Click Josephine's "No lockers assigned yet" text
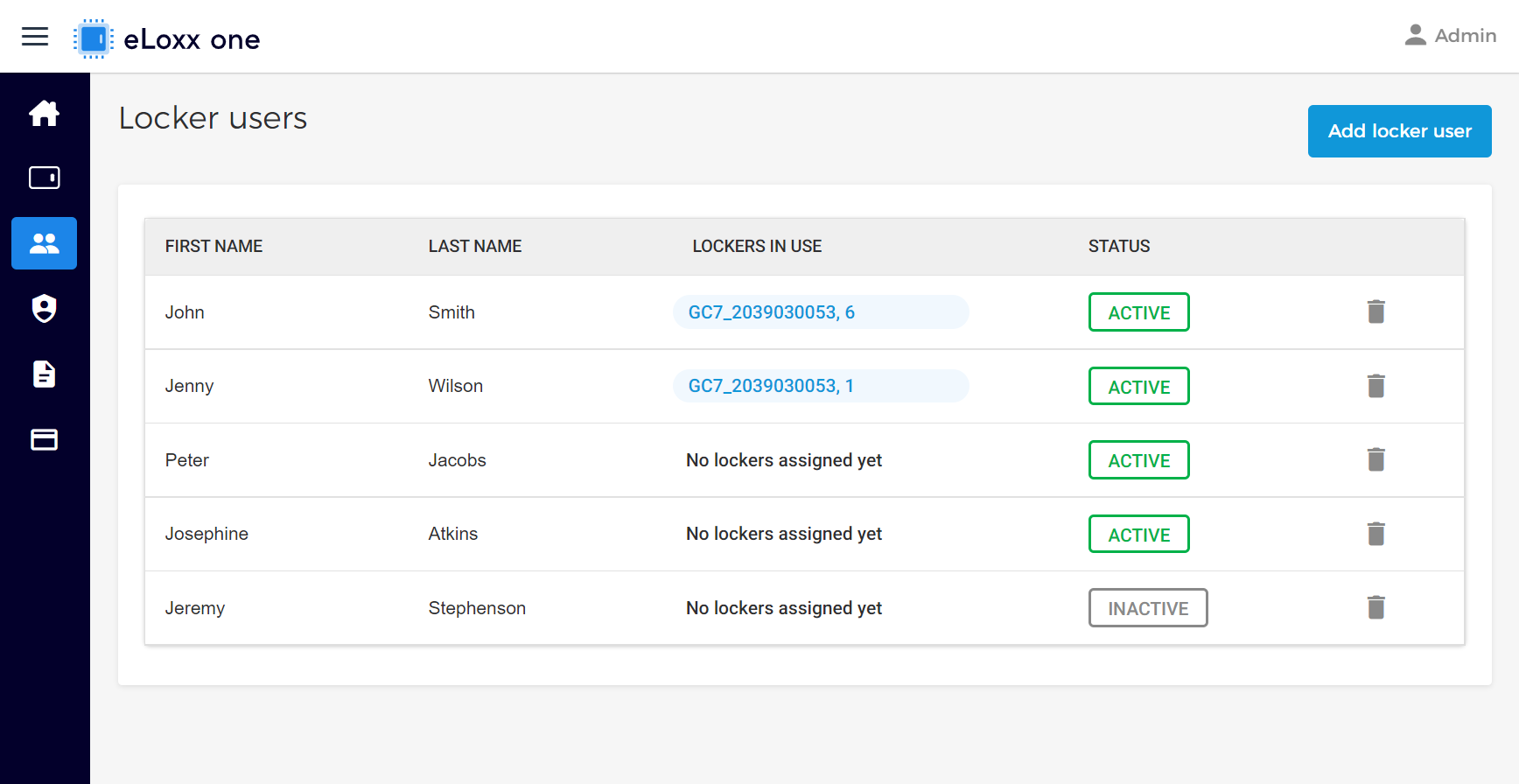The height and width of the screenshot is (784, 1519). tap(784, 534)
